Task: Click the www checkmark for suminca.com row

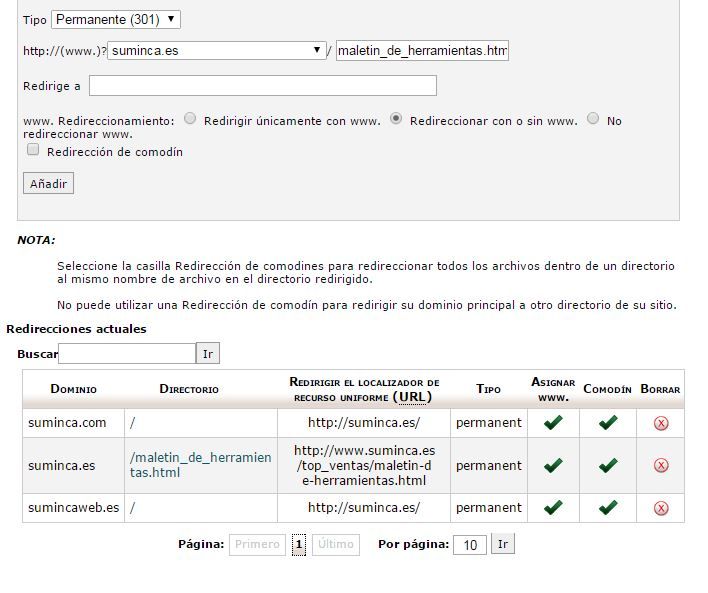Action: 553,422
